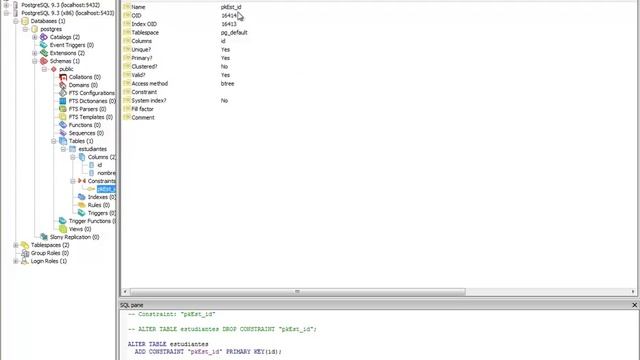Click the Columns node icon
The image size is (640, 360).
click(82, 157)
